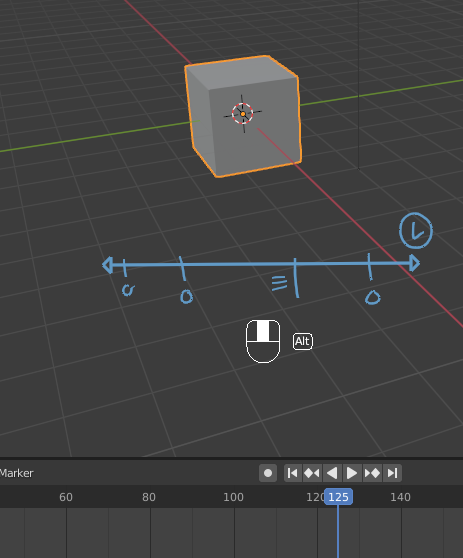463x558 pixels.
Task: Play the animation forward
Action: pos(352,473)
